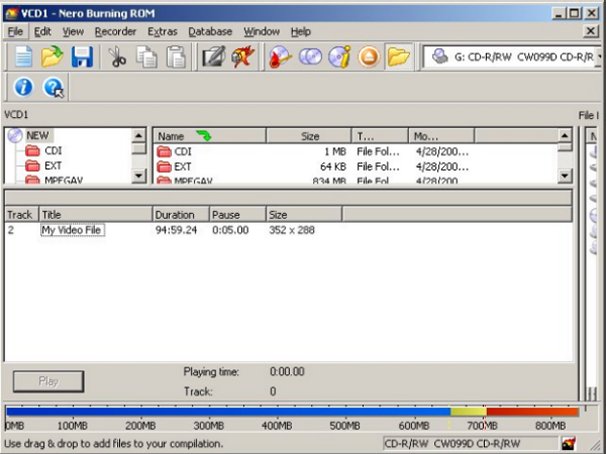
Task: Click tree pane scroll down arrow
Action: (139, 176)
